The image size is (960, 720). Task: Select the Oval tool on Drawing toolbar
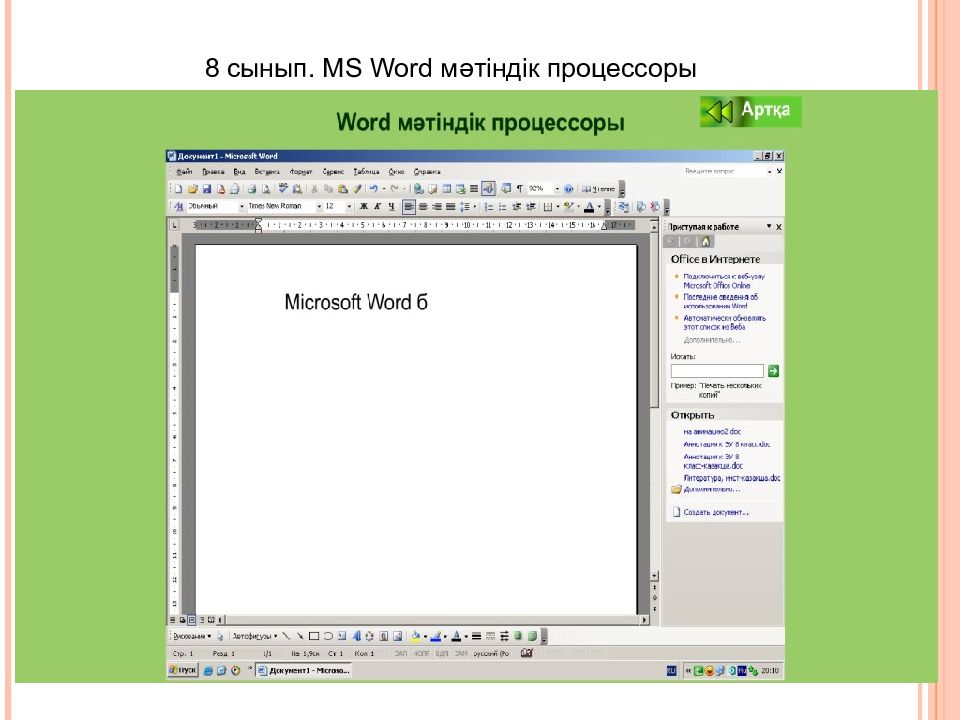(x=328, y=636)
